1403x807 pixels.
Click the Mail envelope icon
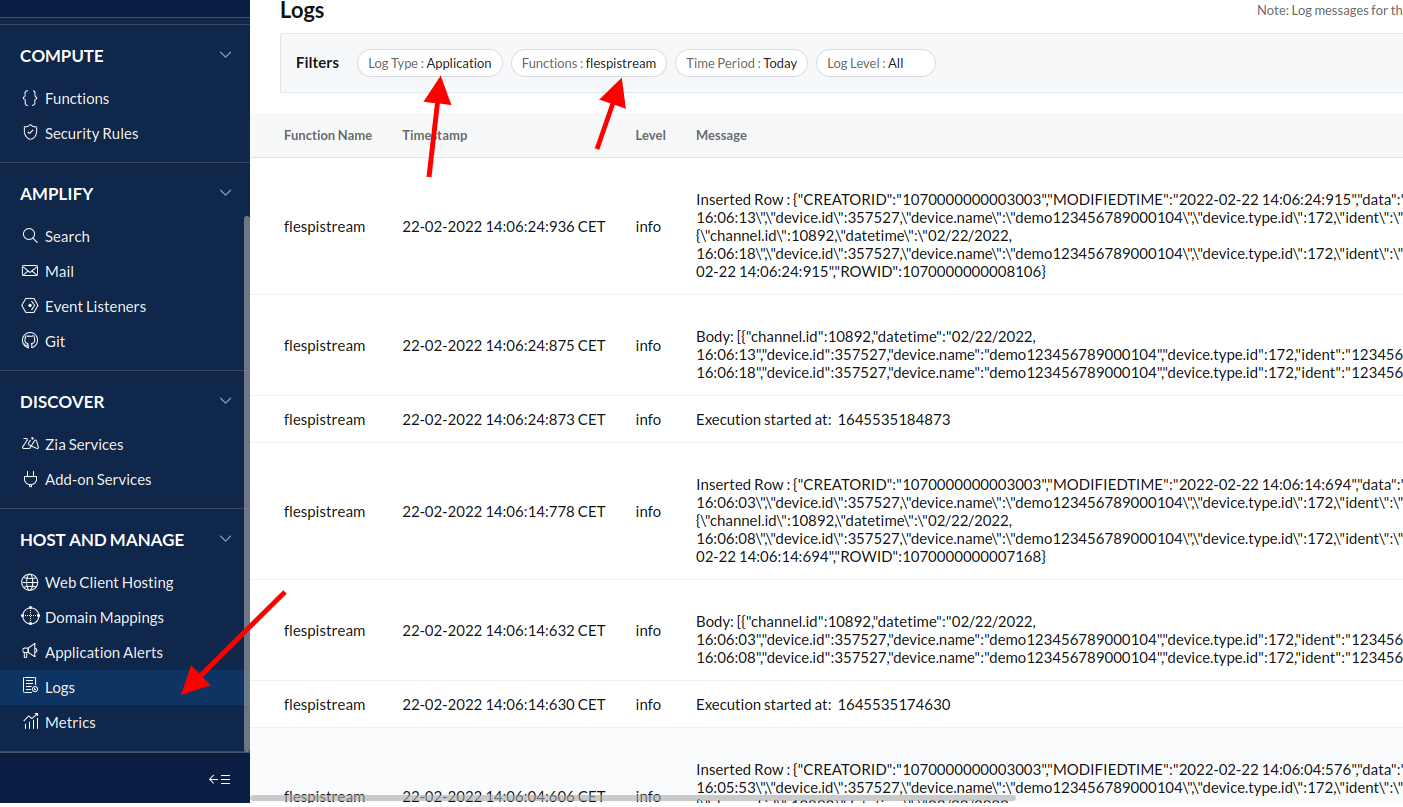point(30,271)
